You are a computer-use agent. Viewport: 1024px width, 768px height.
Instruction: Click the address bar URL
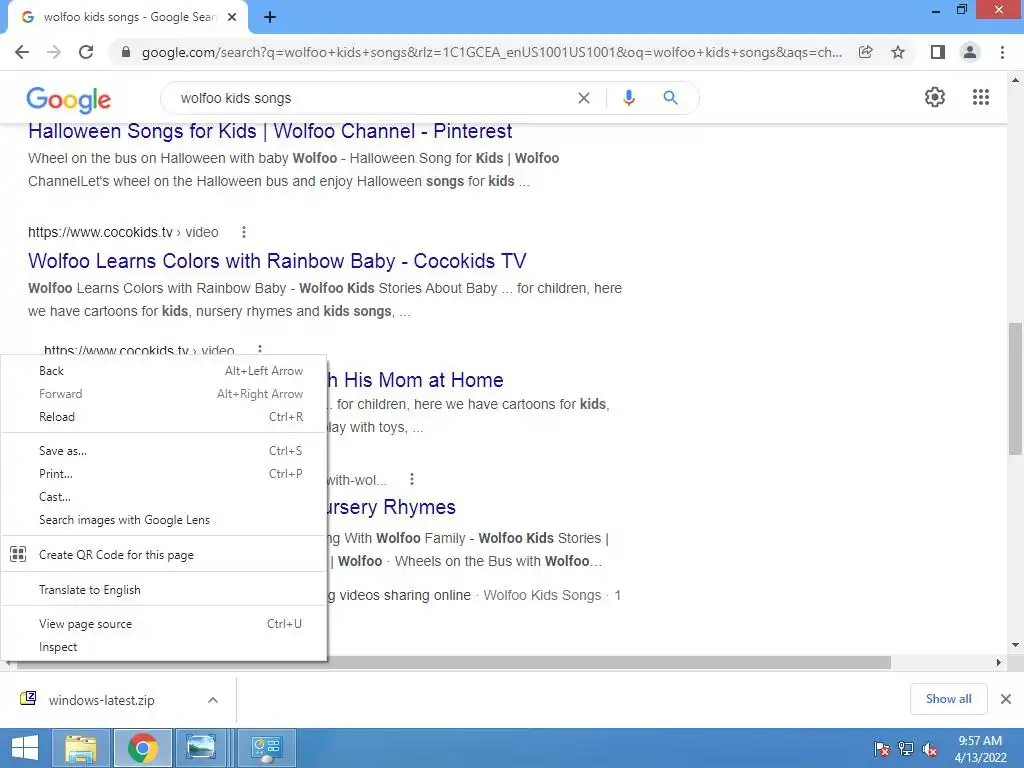(x=491, y=52)
